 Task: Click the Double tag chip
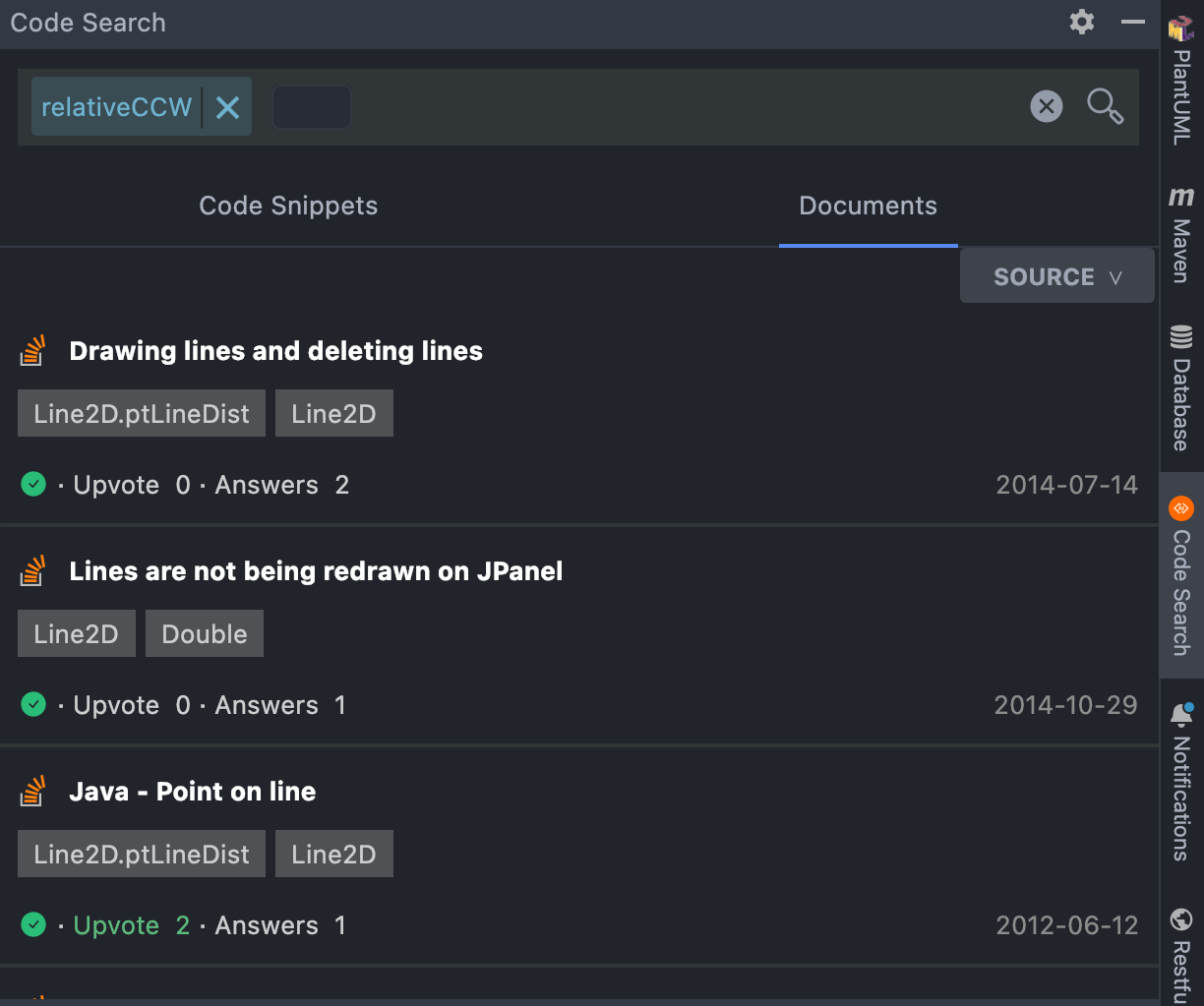tap(205, 634)
